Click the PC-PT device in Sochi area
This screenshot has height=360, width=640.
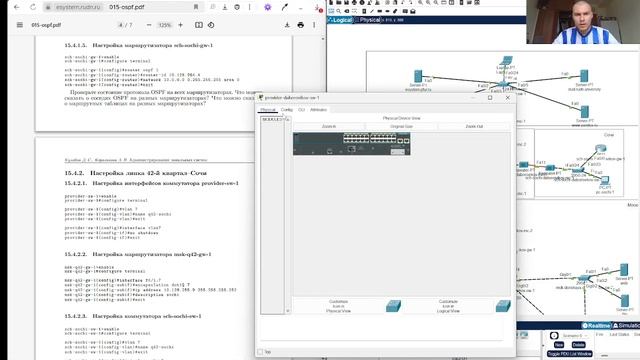605,180
